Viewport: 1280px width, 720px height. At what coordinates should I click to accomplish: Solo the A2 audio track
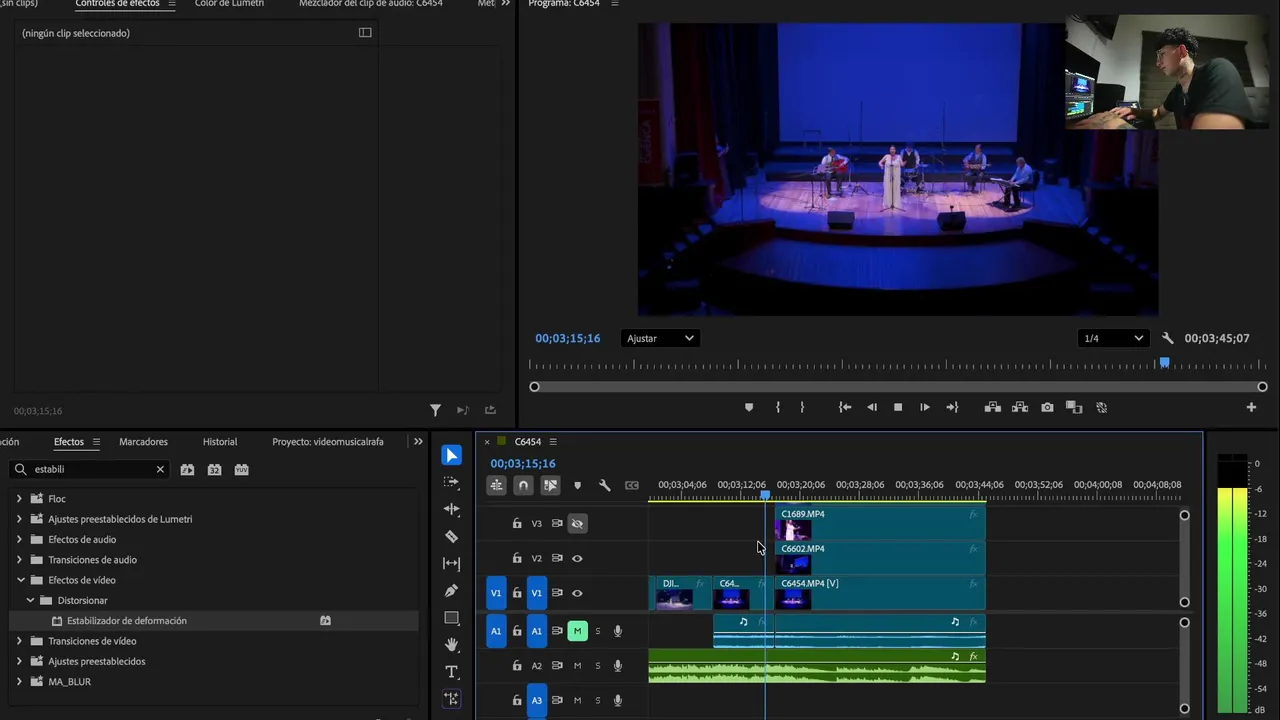pos(598,666)
